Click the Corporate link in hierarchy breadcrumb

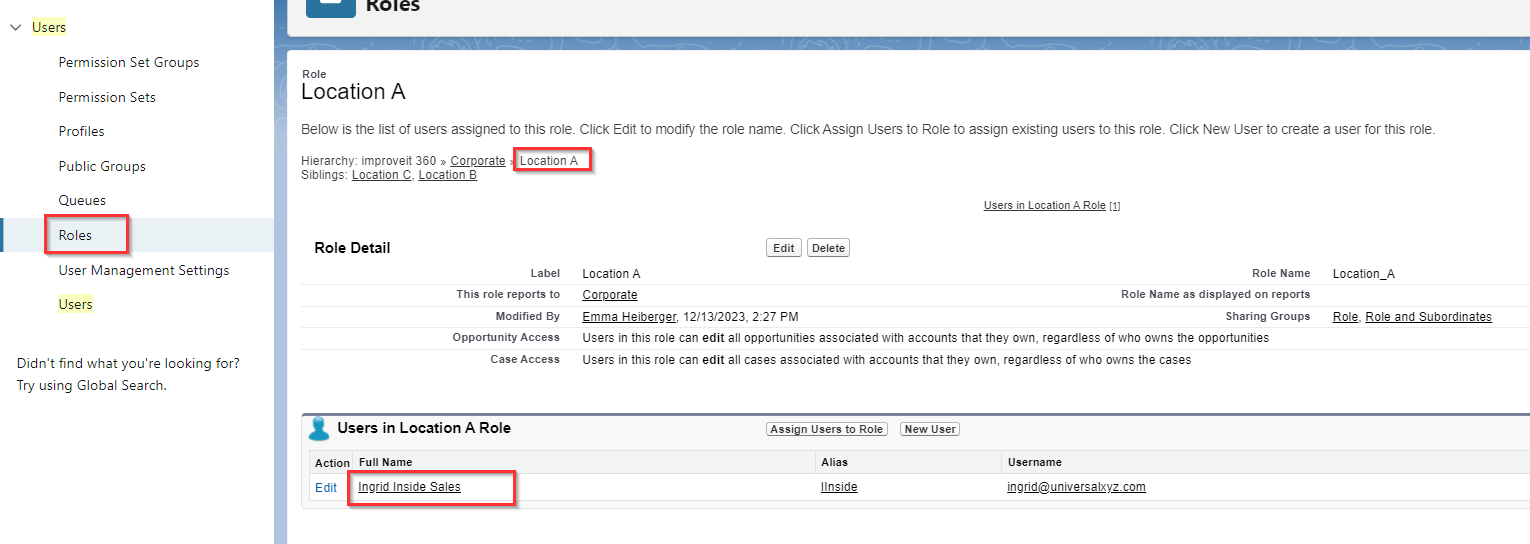coord(478,161)
